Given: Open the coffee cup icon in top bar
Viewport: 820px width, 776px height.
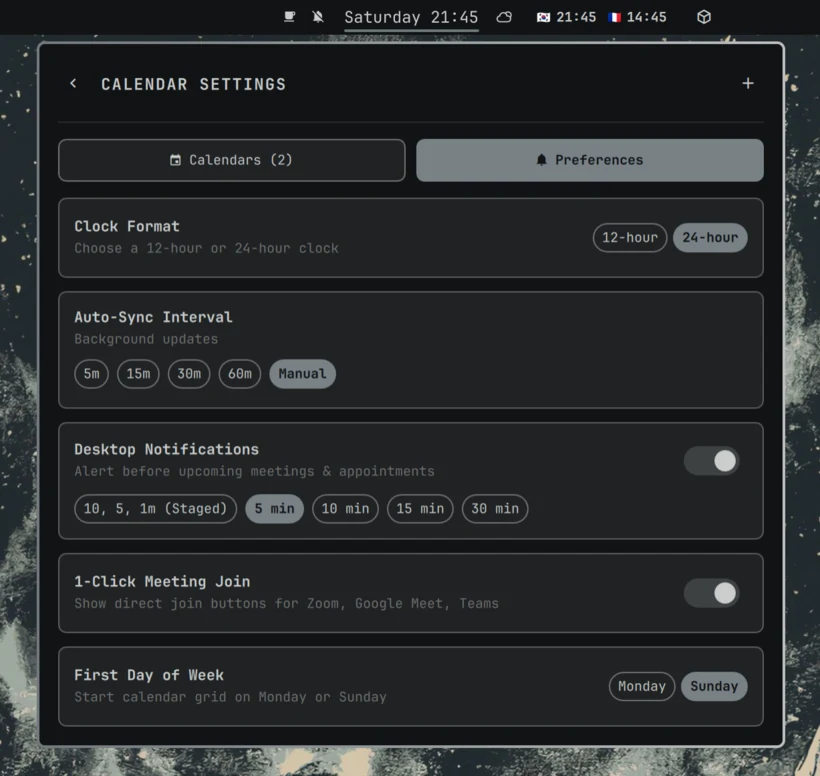Looking at the screenshot, I should (x=289, y=17).
